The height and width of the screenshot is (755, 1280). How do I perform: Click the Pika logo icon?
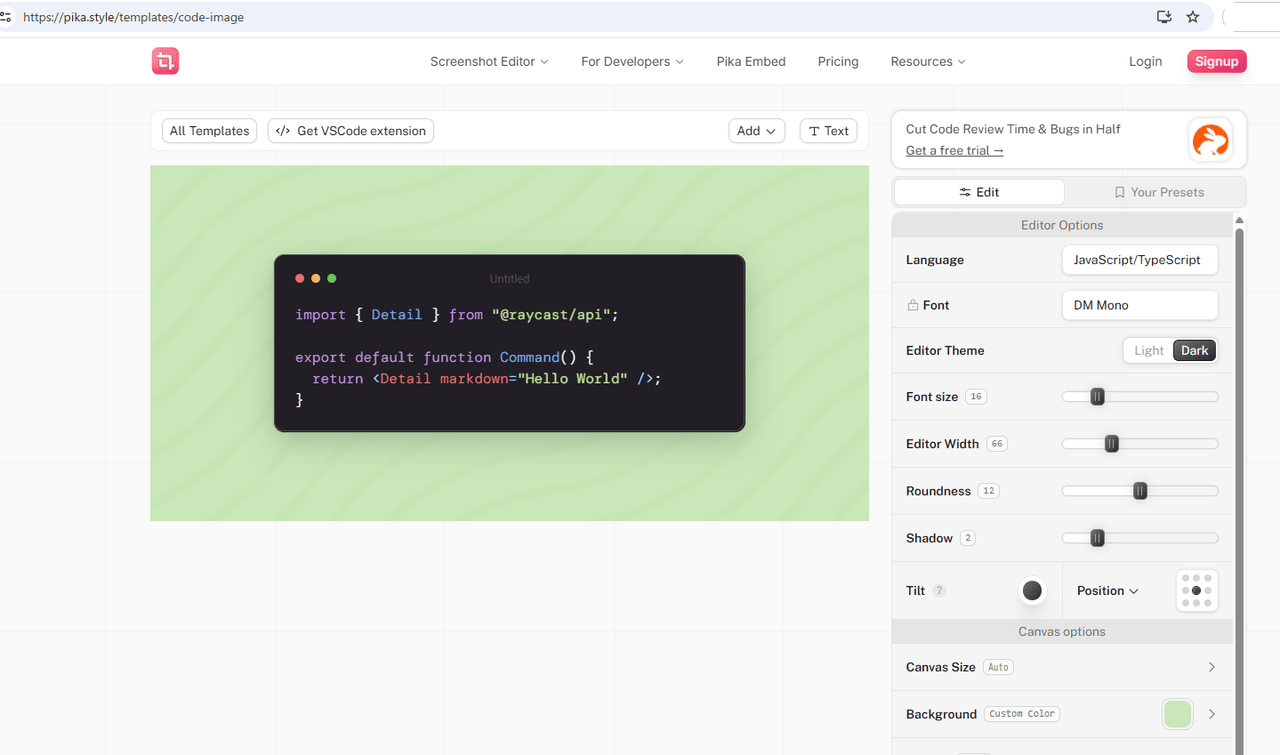[x=165, y=61]
